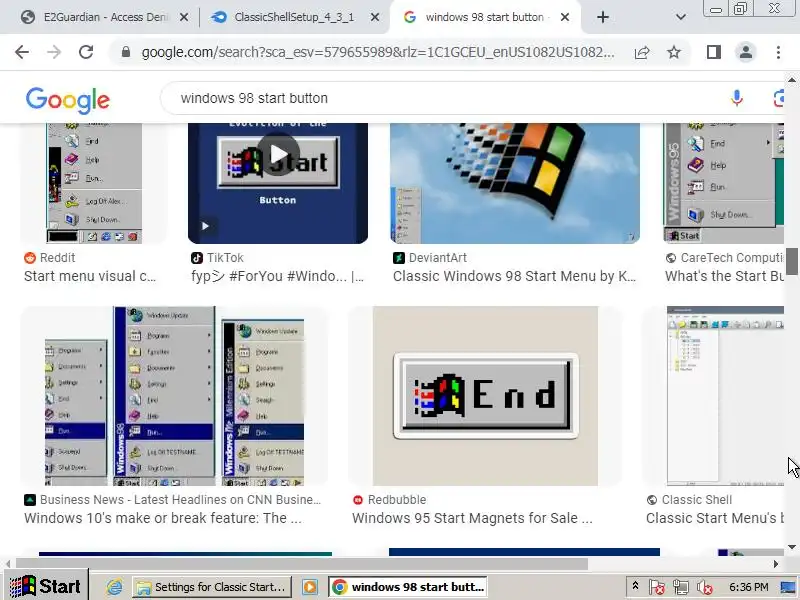Launch Internet Explorer from the taskbar

114,587
